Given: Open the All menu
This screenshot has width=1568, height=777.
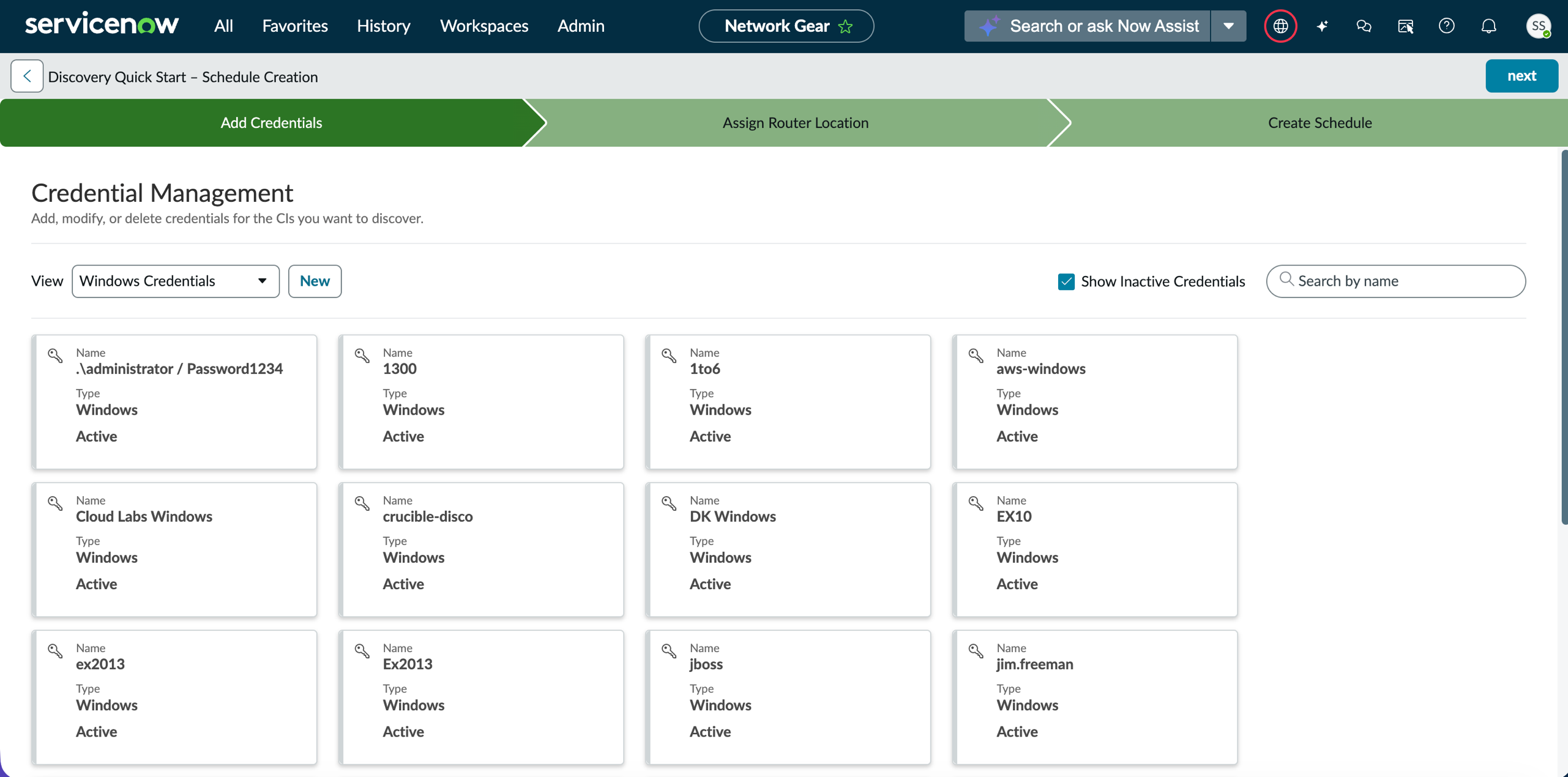Looking at the screenshot, I should point(223,26).
